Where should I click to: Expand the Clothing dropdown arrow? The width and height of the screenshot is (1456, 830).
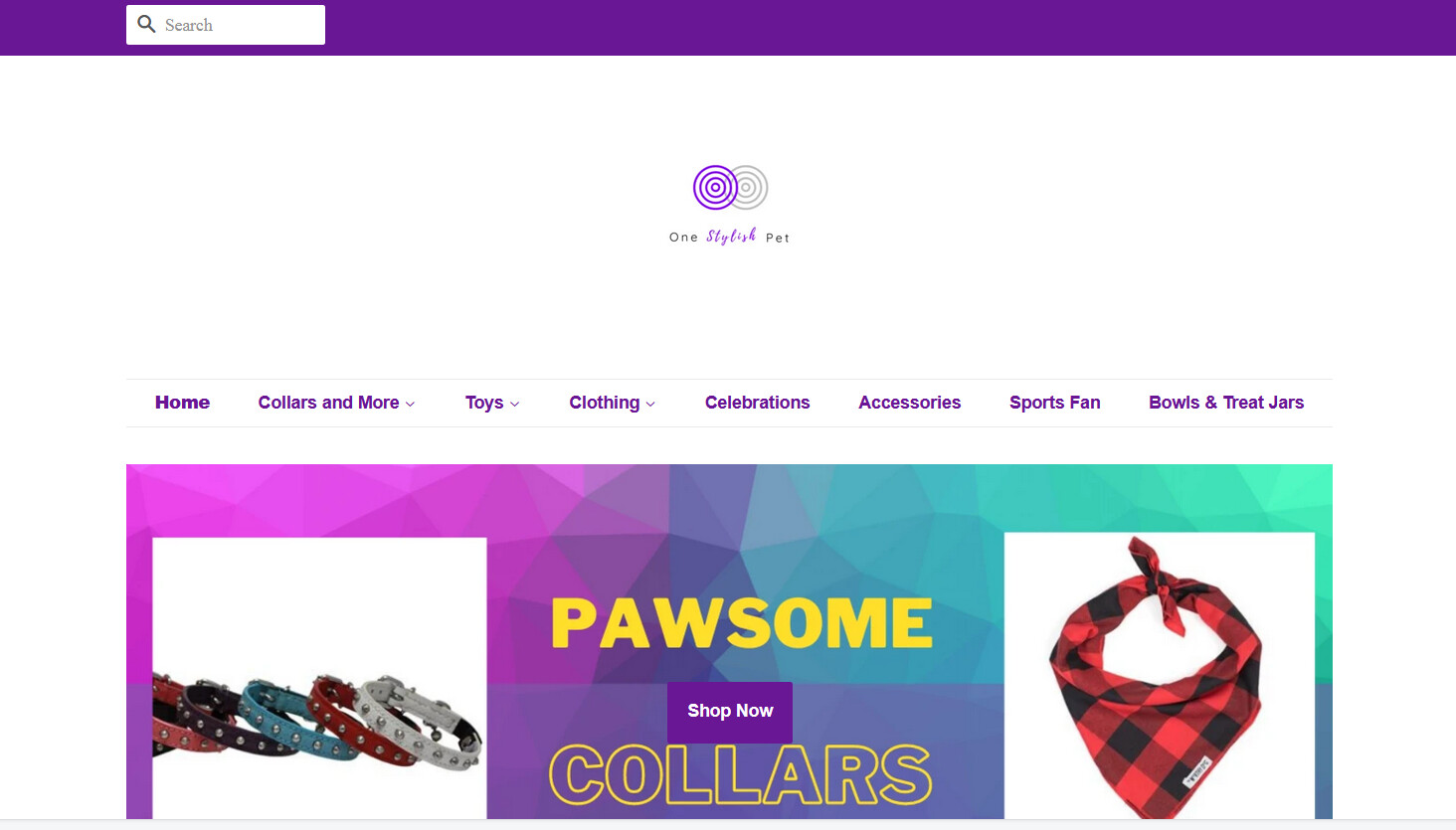click(x=650, y=404)
